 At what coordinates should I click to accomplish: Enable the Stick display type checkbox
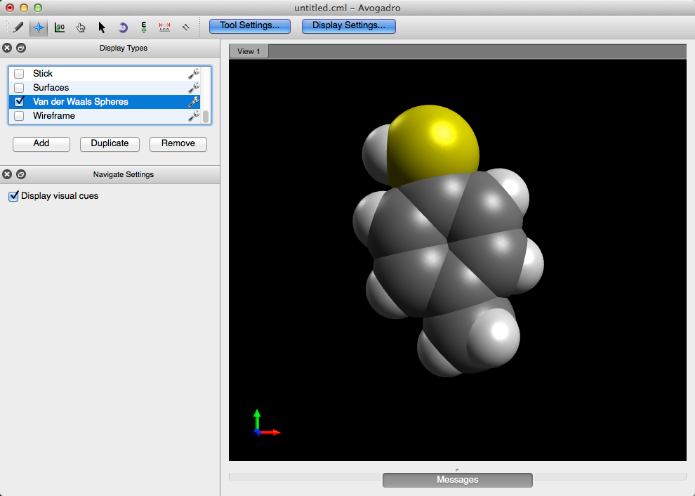click(20, 74)
